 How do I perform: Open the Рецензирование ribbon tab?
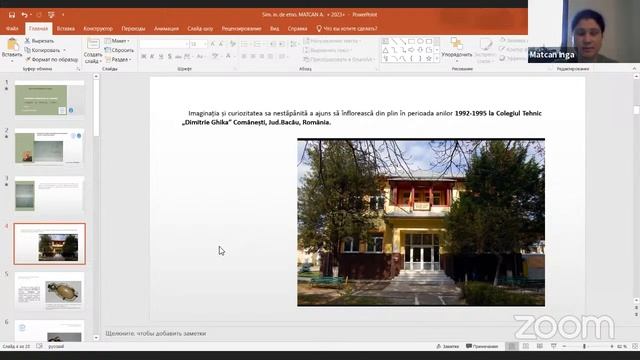[241, 29]
